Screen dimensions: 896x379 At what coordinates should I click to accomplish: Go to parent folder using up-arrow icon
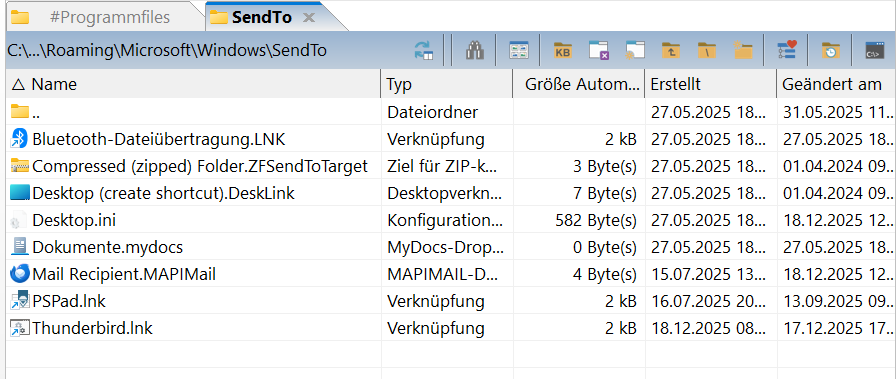coord(671,50)
